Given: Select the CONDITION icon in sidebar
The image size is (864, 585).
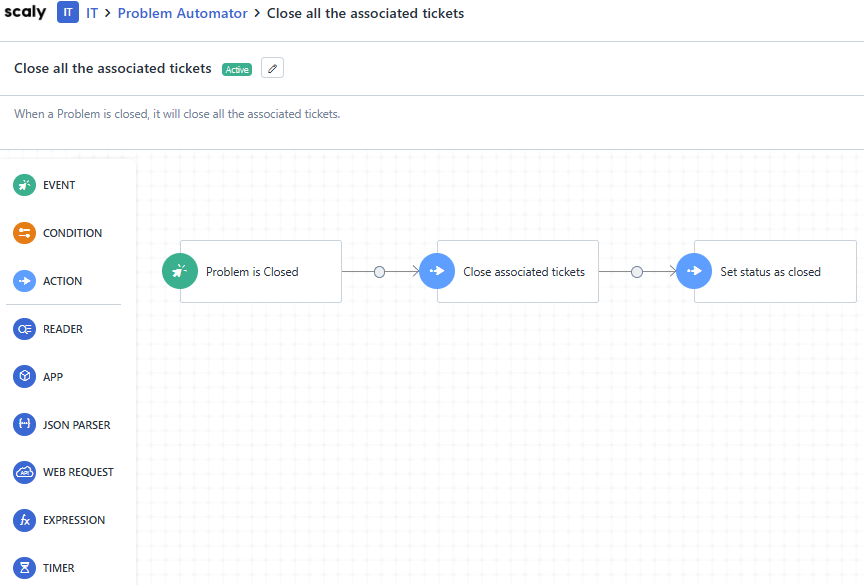Looking at the screenshot, I should point(24,233).
